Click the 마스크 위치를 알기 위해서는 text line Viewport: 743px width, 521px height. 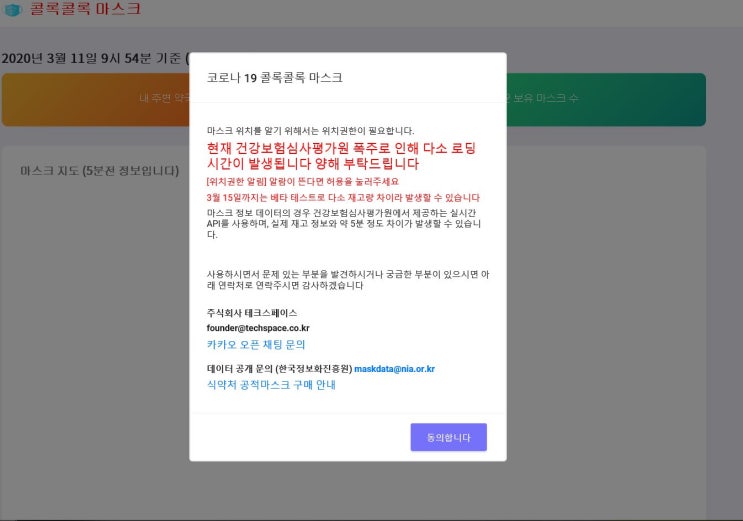pos(310,131)
